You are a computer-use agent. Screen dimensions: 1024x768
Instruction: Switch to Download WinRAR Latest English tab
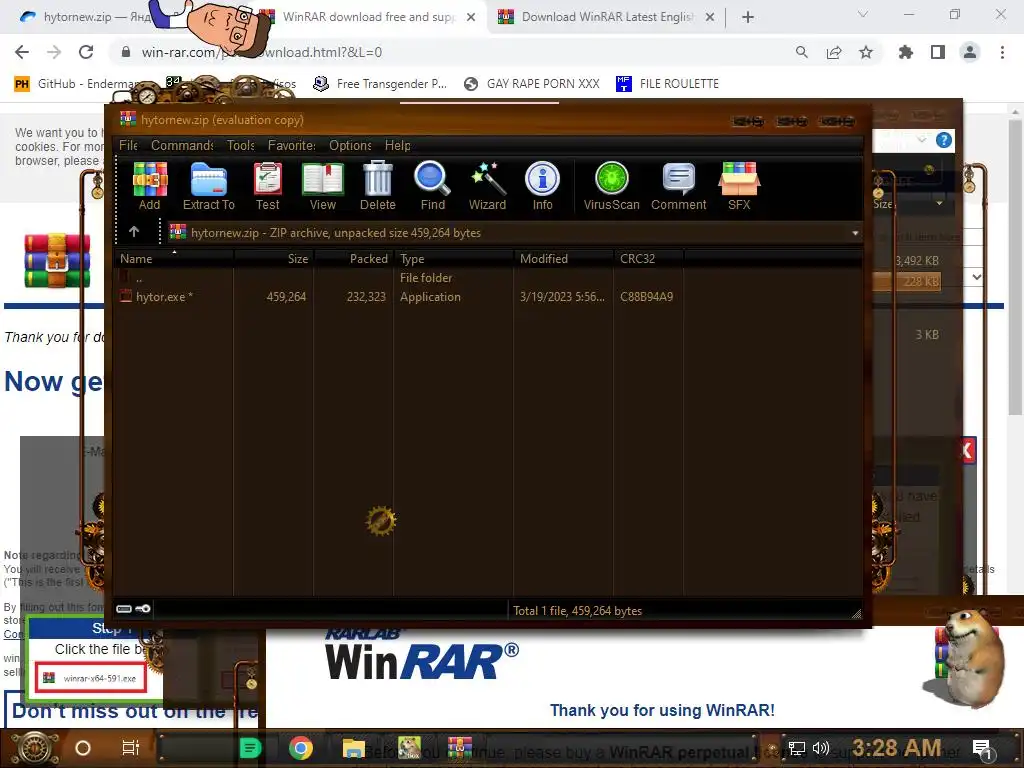(606, 17)
